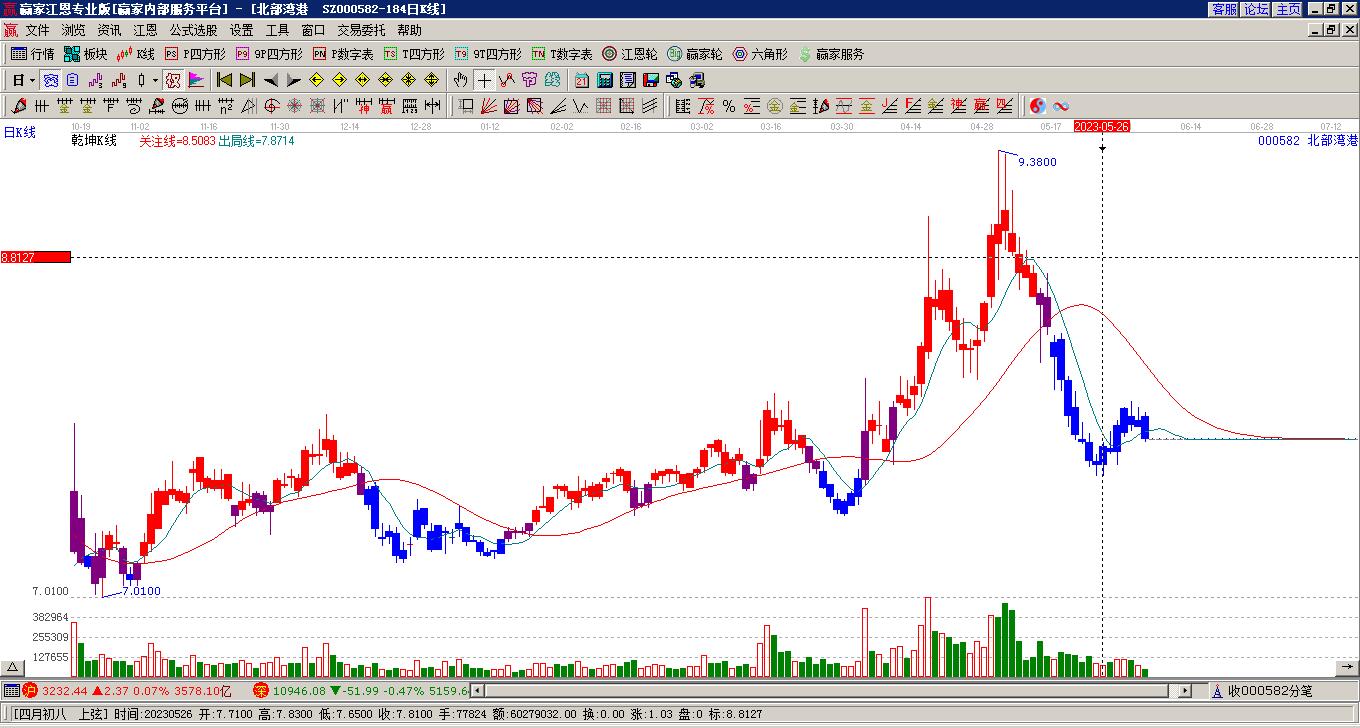Open 赢家服务 service page
This screenshot has width=1360, height=728.
click(x=831, y=54)
